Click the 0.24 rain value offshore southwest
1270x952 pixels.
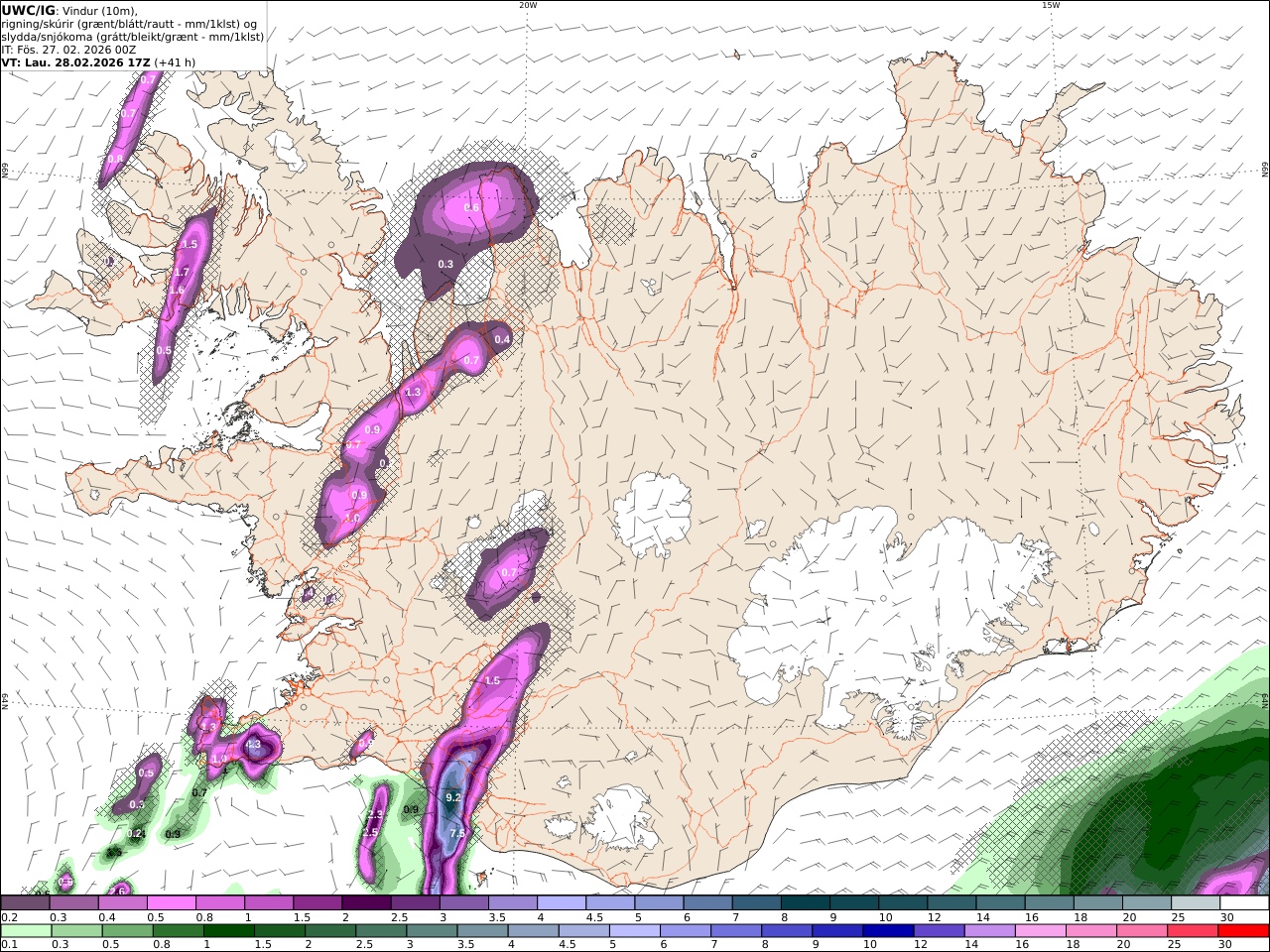click(x=137, y=834)
